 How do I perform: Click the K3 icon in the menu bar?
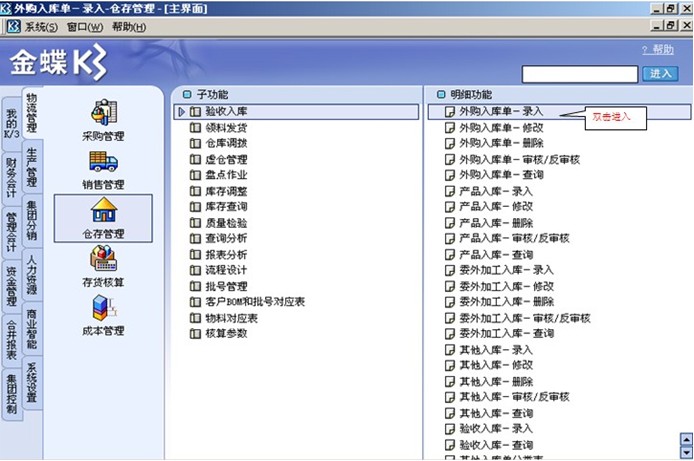click(x=13, y=27)
